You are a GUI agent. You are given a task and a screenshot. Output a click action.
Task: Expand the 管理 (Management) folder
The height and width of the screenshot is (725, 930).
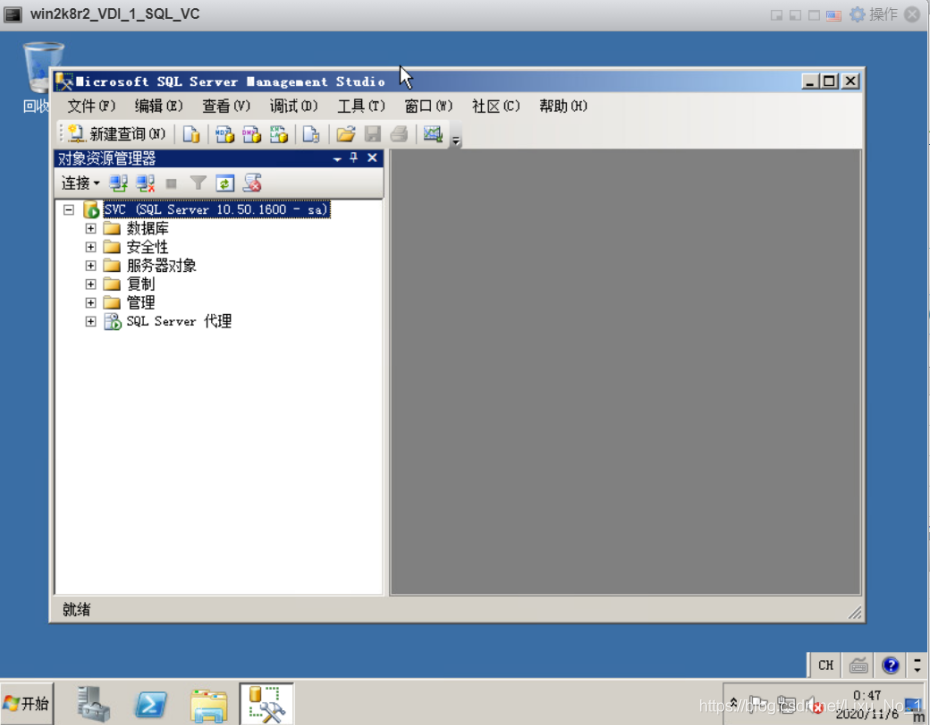tap(90, 303)
